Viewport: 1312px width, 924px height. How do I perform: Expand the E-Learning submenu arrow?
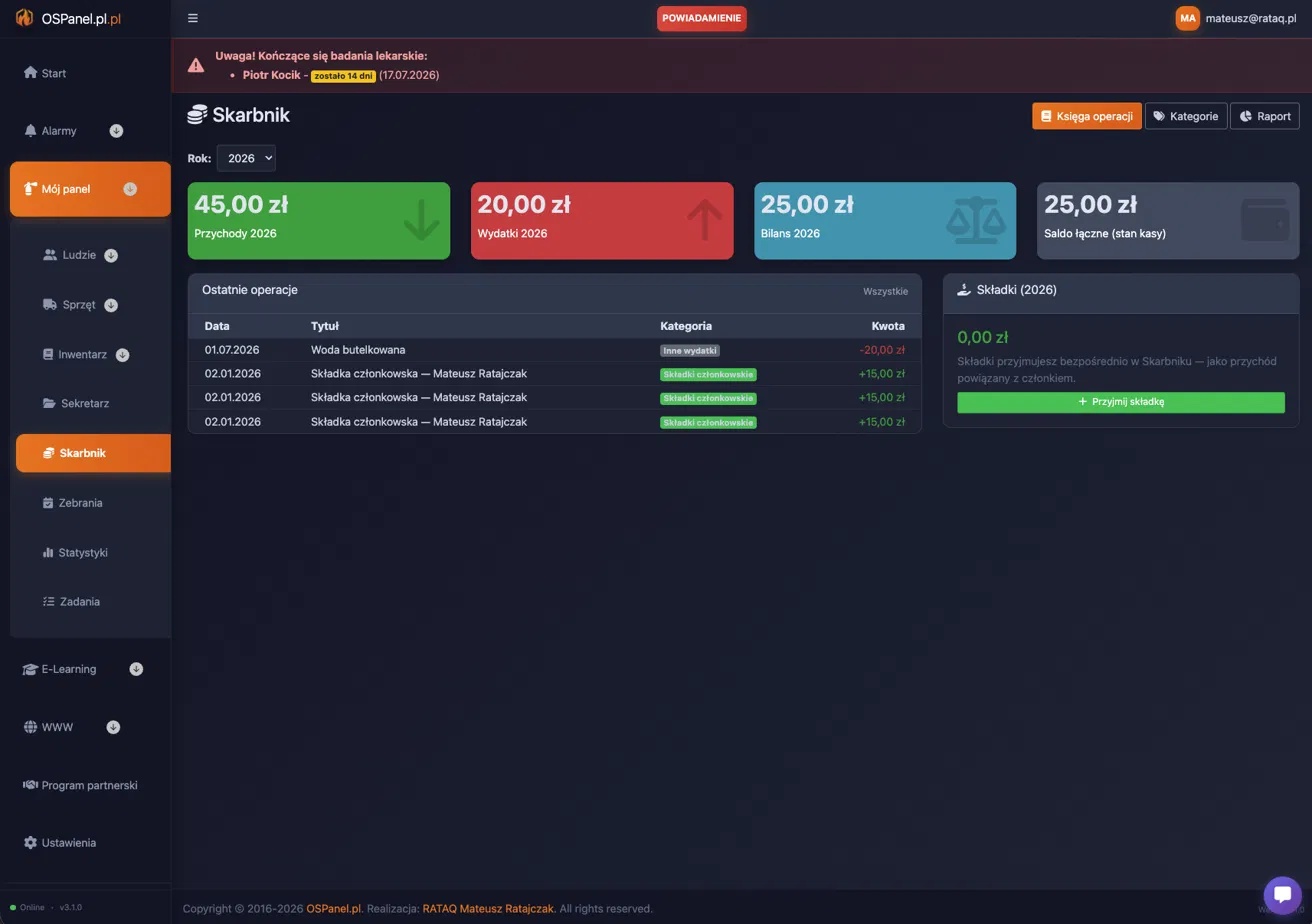click(x=136, y=669)
